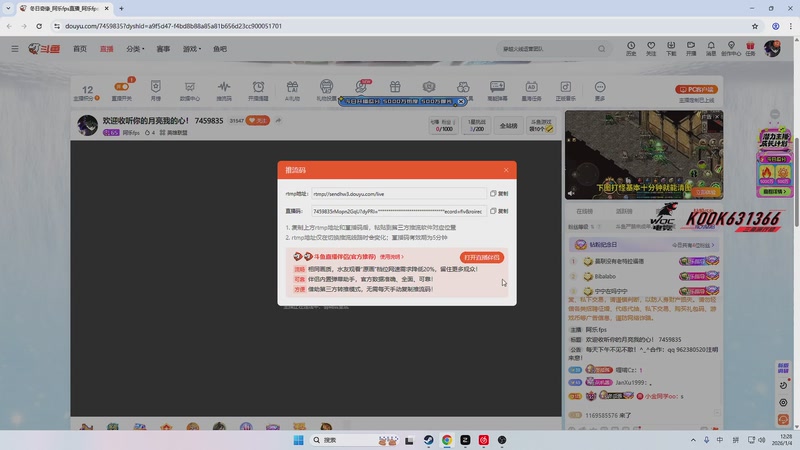Open the 创作中心 lightbulb icon
800x450 pixels.
(x=731, y=48)
